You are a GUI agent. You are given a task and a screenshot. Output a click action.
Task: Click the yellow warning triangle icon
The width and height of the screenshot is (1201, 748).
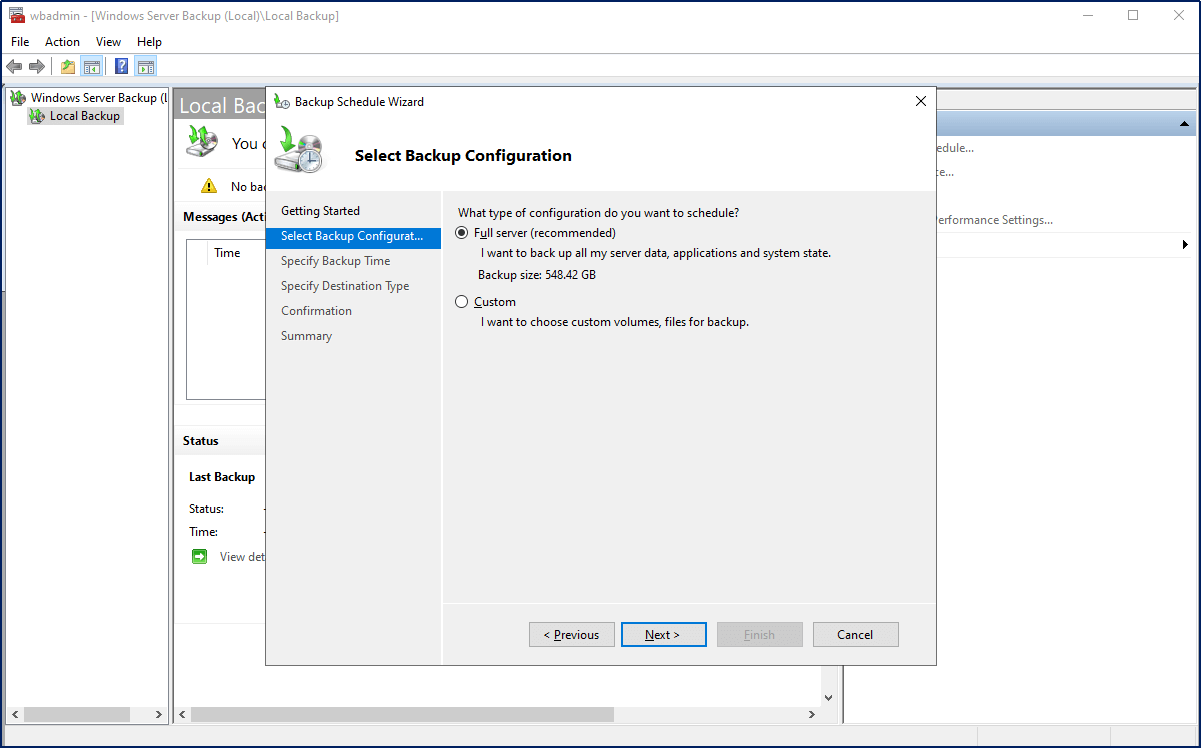point(208,185)
